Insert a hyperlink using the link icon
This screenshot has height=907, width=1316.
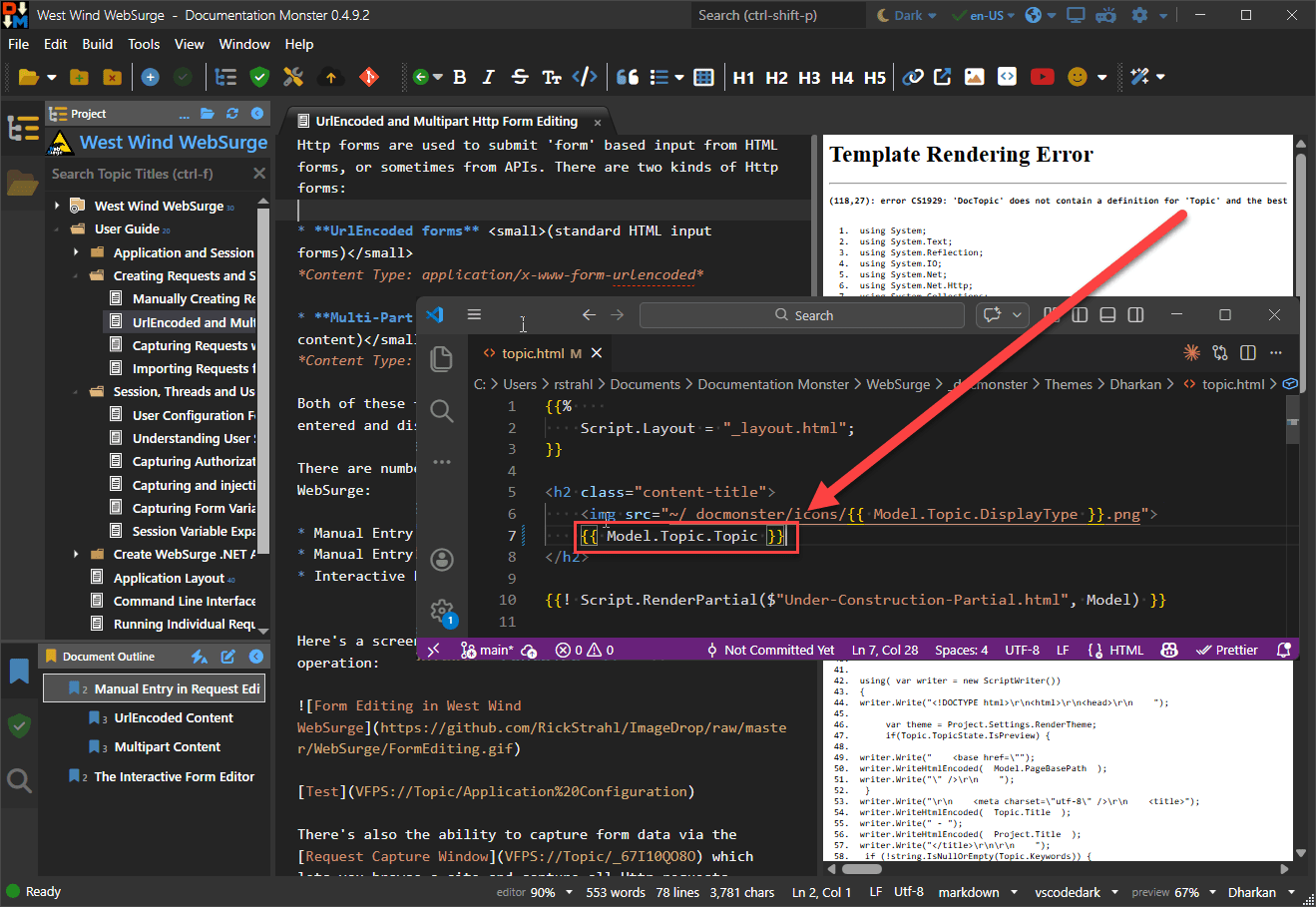point(913,77)
